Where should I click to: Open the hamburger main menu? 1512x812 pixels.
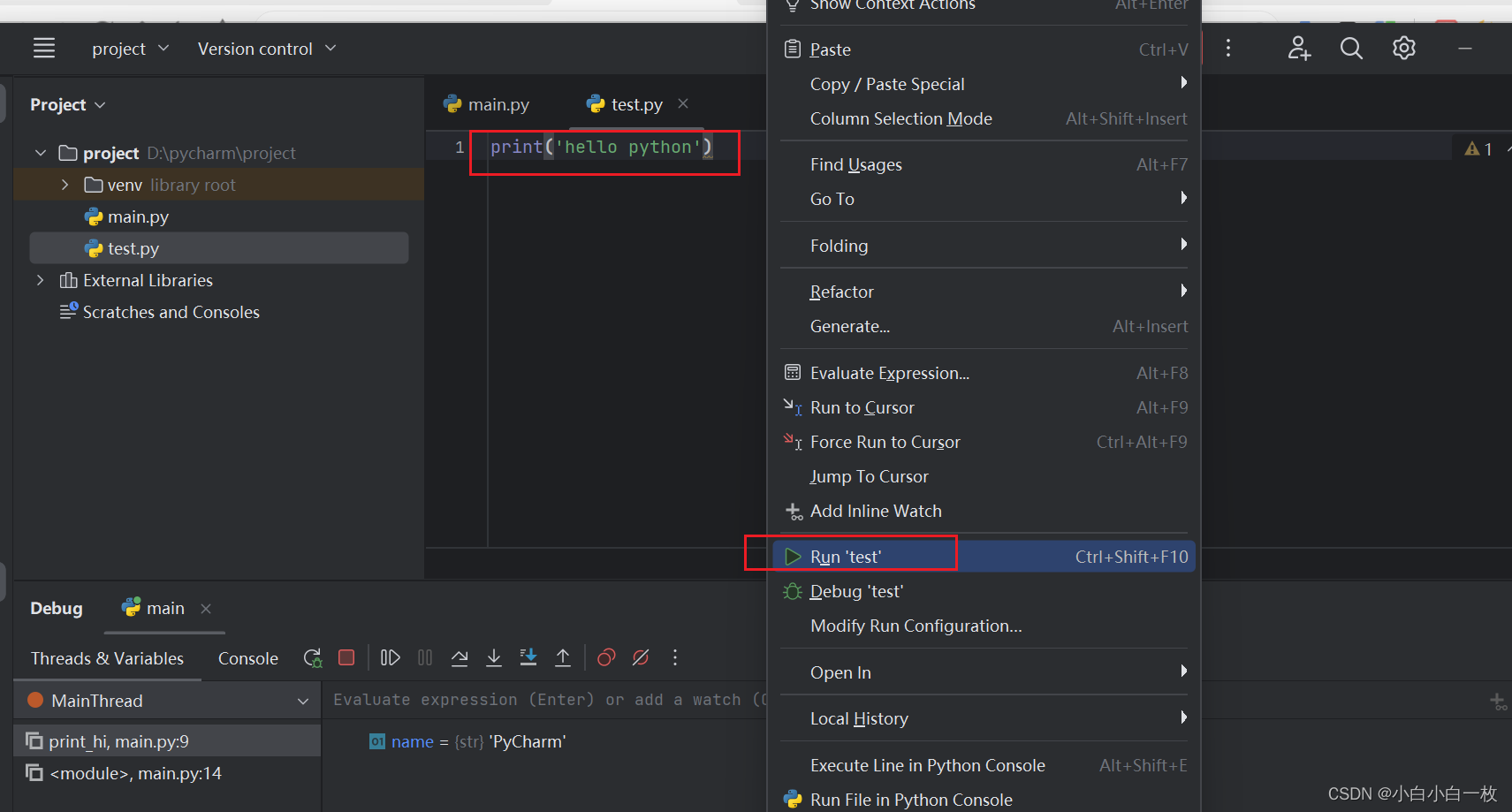44,49
